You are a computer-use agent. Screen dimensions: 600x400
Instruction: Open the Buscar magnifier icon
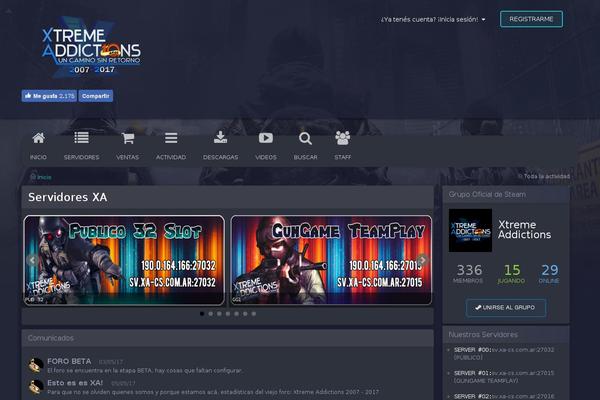(x=305, y=138)
